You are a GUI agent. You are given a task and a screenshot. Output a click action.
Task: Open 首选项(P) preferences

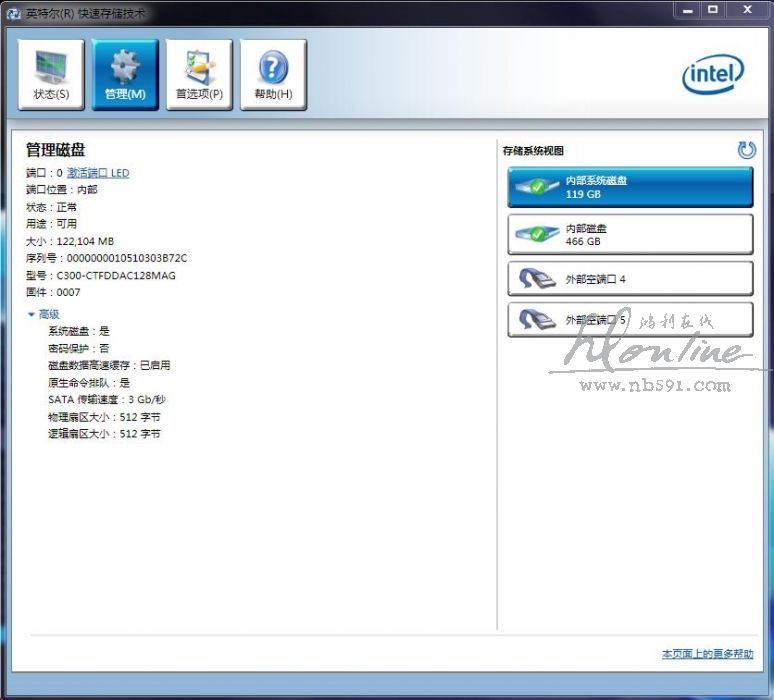pos(199,75)
